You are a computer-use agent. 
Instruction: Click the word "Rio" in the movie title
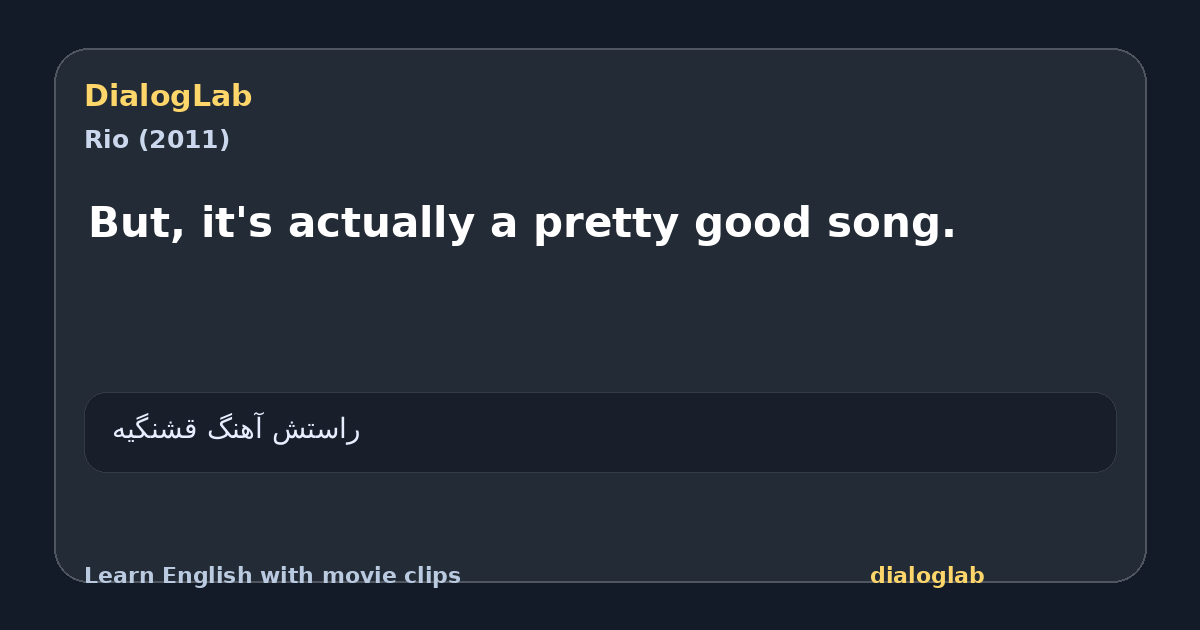point(106,140)
